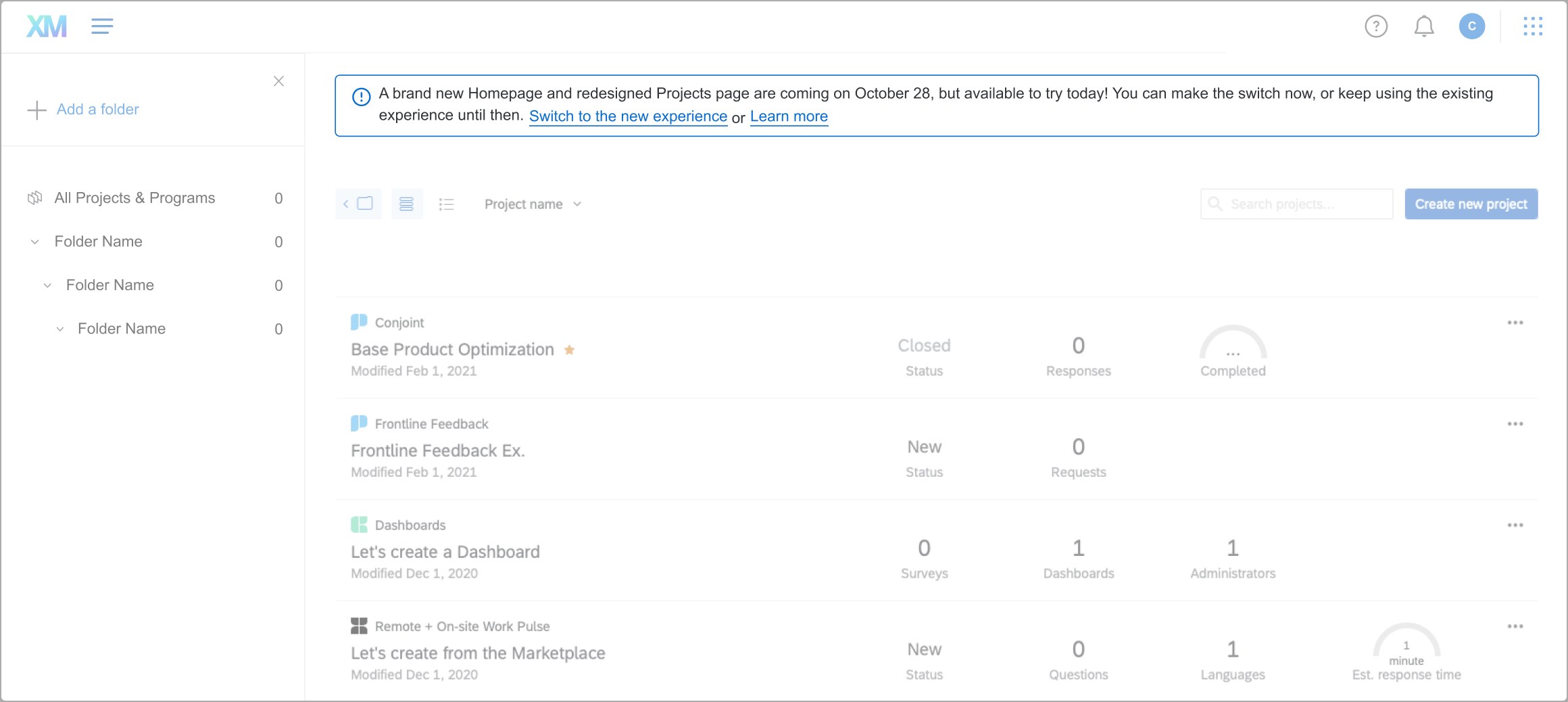Open more options for Let's create a Dashboard
This screenshot has width=1568, height=702.
coord(1515,525)
